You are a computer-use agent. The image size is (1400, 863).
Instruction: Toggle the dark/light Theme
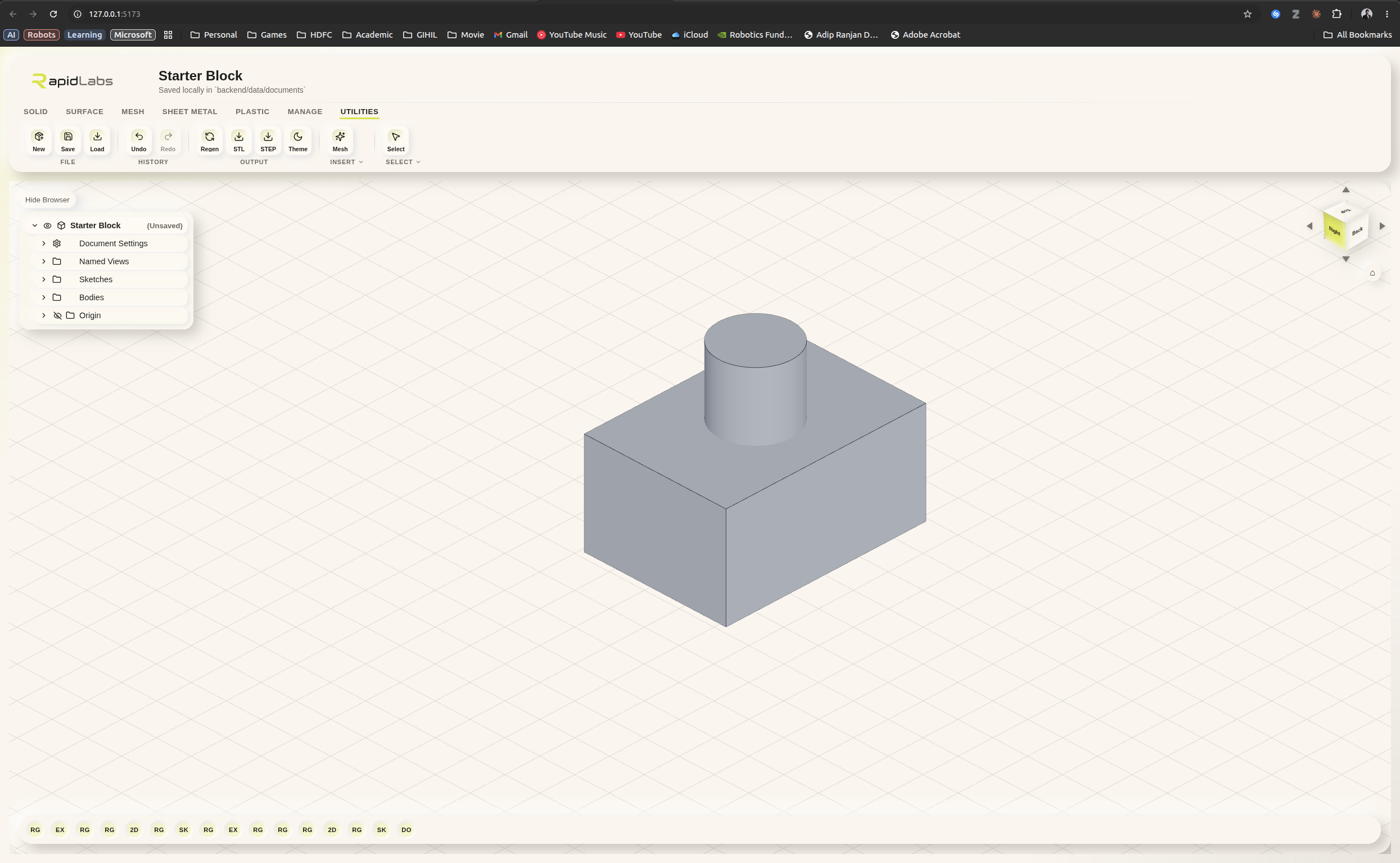point(298,141)
